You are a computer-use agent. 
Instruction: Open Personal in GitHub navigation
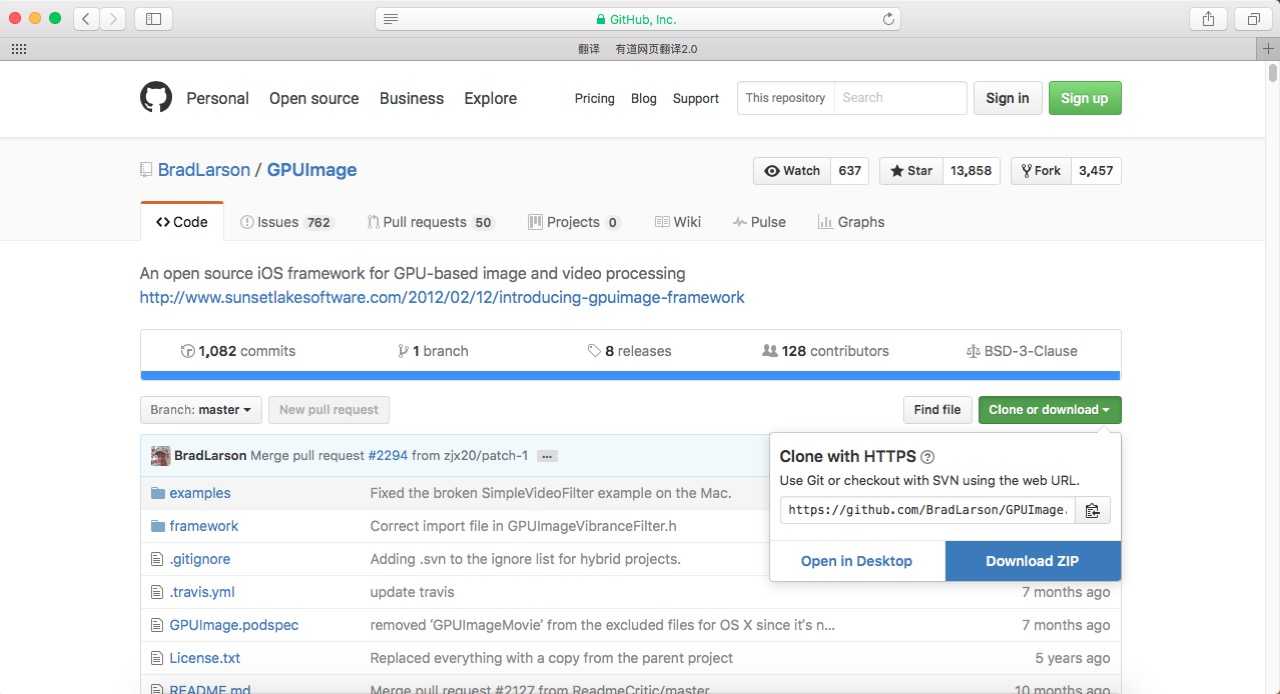coord(217,98)
